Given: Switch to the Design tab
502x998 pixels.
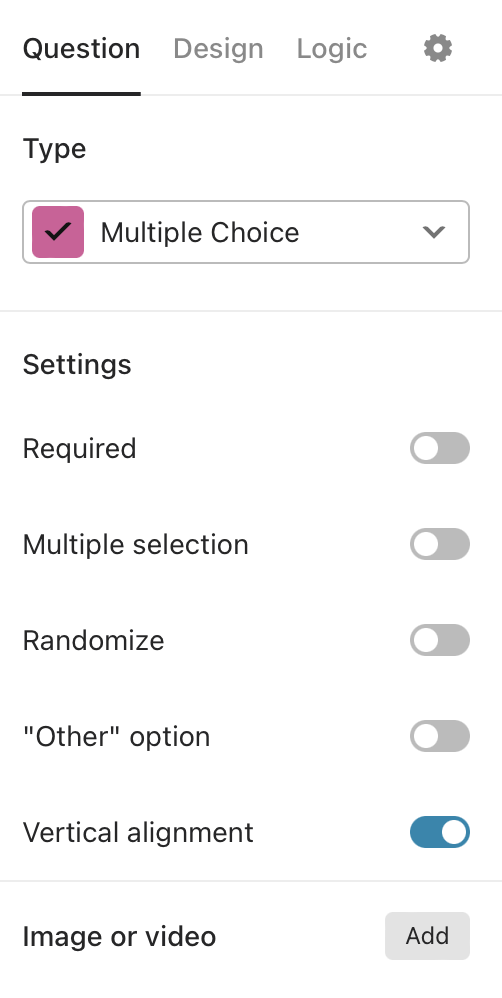Looking at the screenshot, I should [218, 48].
